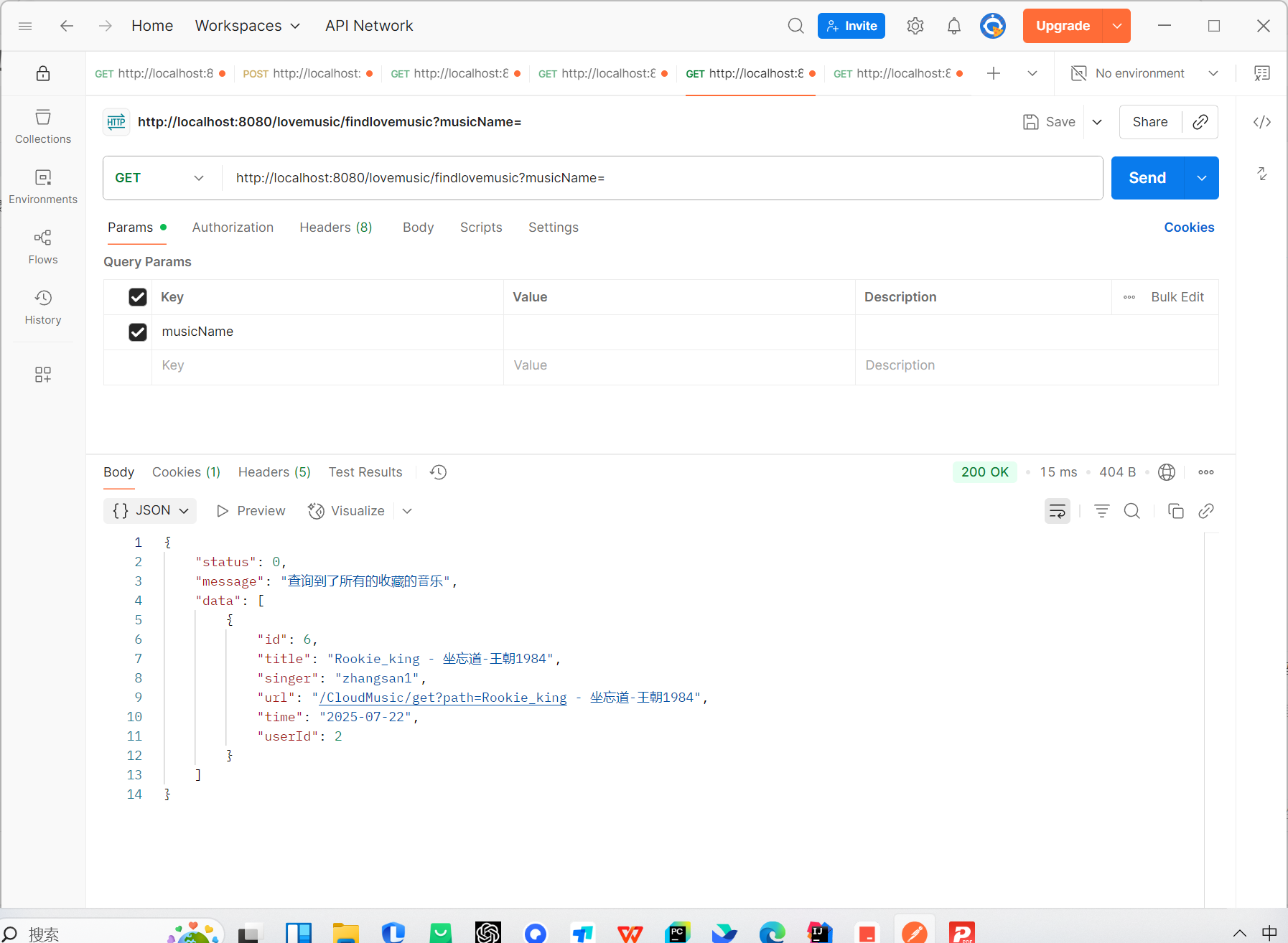This screenshot has width=1288, height=943.
Task: Open the Cookies link
Action: pyautogui.click(x=1189, y=227)
